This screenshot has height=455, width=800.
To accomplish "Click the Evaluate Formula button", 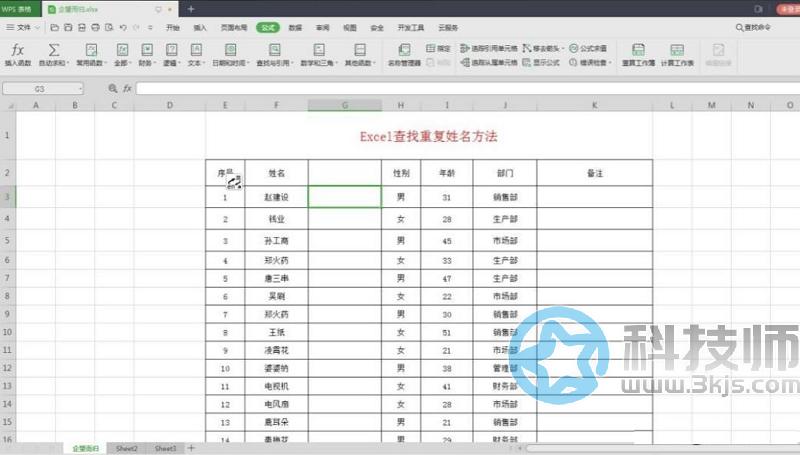I will pos(588,48).
